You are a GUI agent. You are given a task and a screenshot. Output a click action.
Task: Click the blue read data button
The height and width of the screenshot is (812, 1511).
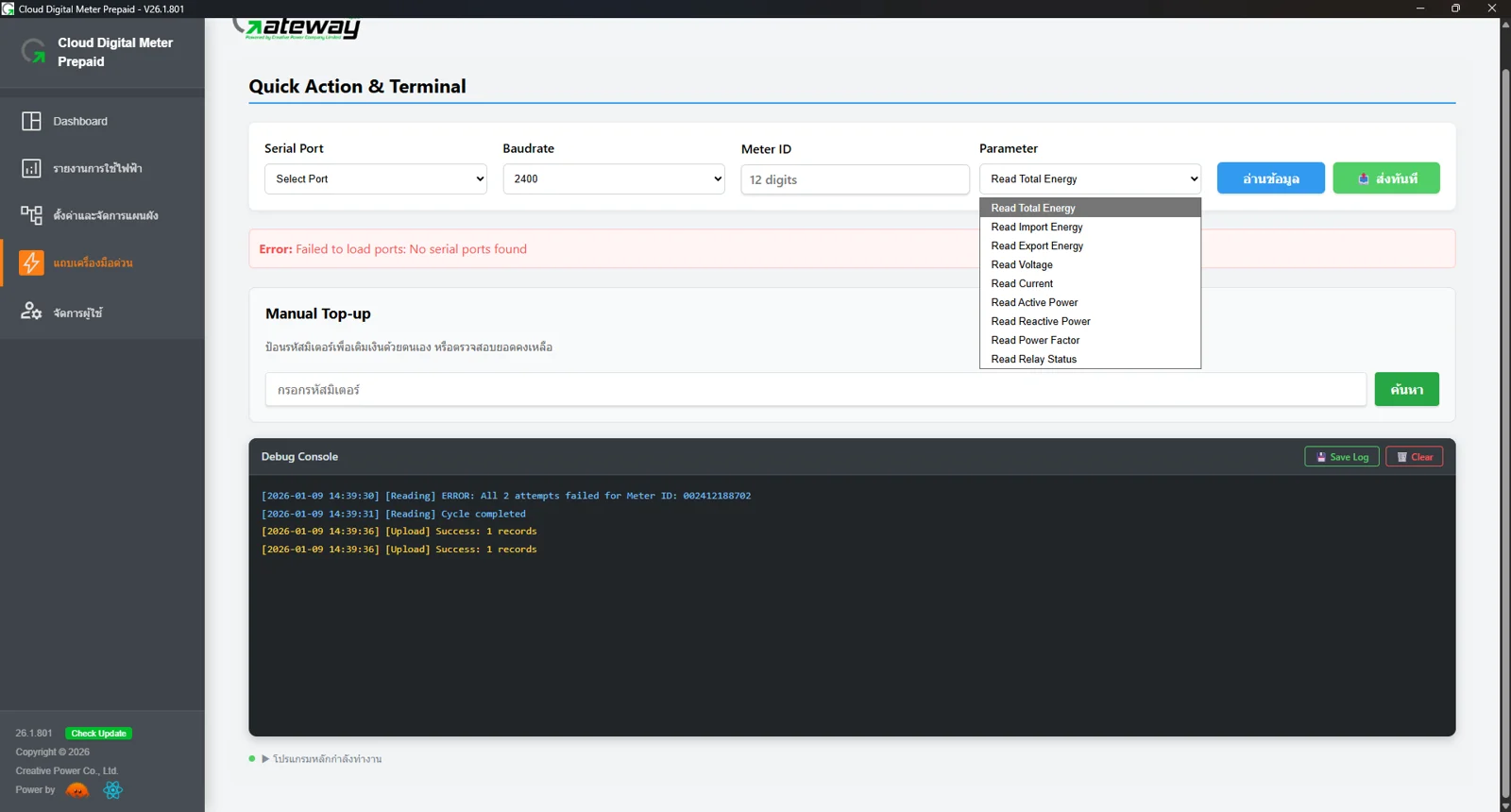[x=1270, y=178]
